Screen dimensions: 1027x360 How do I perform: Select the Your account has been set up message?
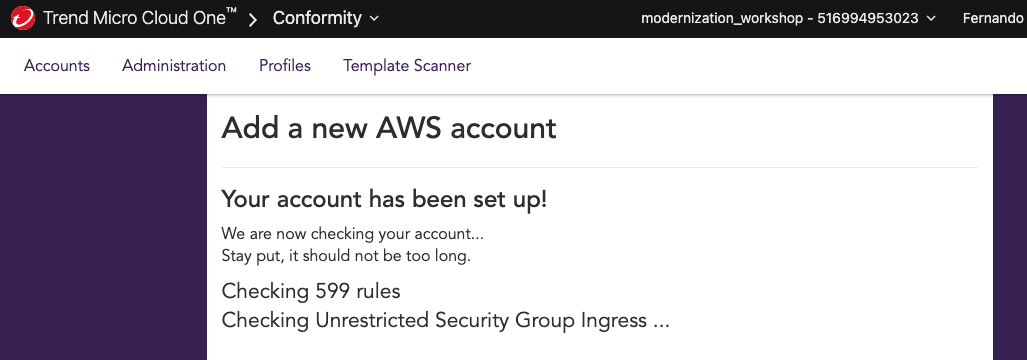click(384, 199)
